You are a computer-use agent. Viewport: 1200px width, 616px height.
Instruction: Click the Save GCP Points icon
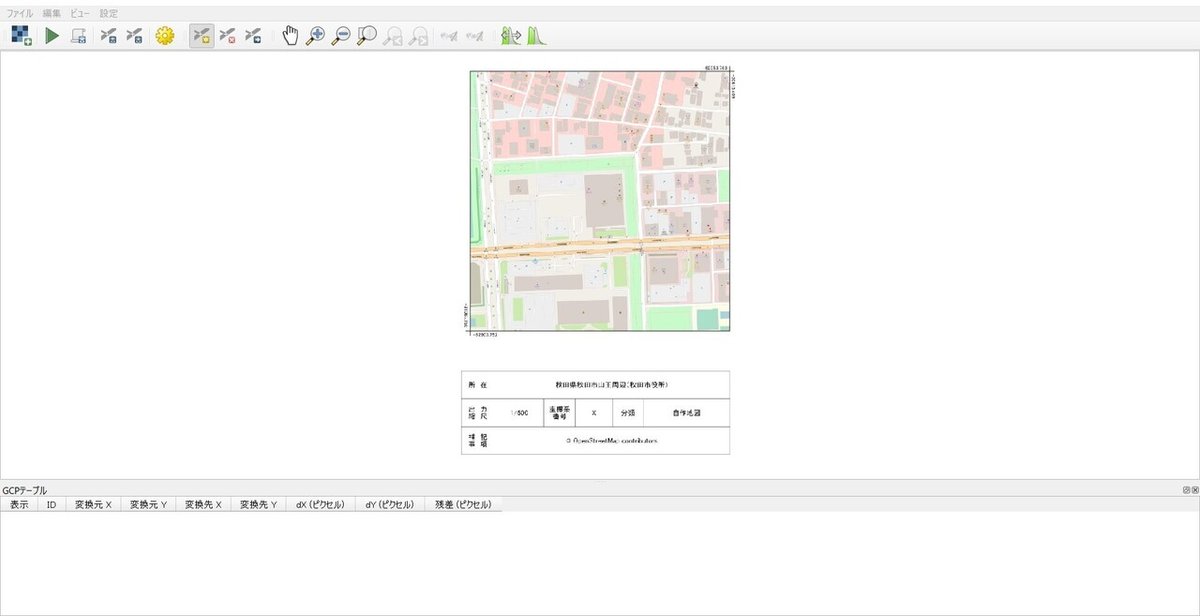(x=135, y=36)
